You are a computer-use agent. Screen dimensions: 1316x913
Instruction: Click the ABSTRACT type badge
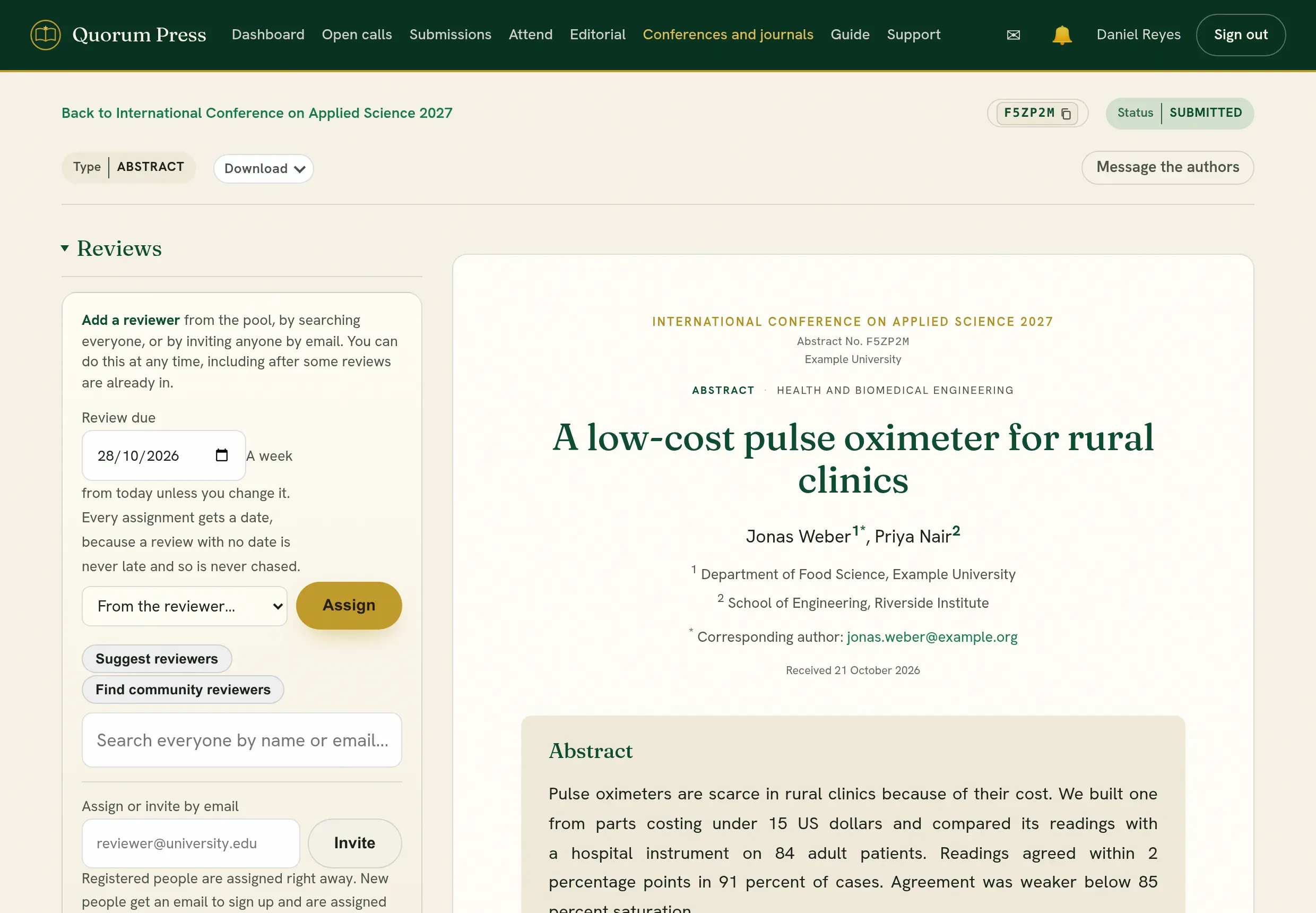click(x=129, y=167)
